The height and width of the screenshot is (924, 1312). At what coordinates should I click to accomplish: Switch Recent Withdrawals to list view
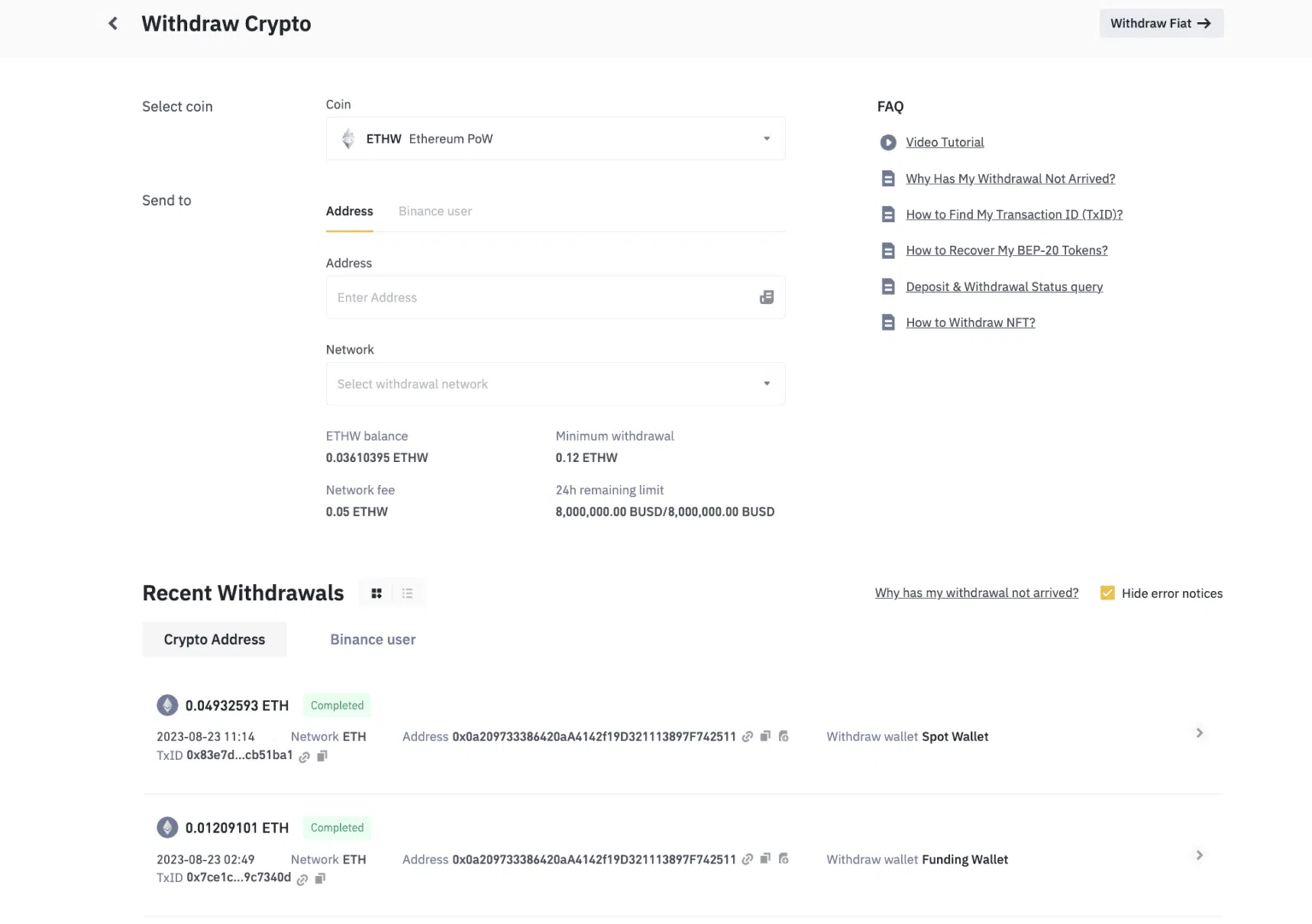coord(407,594)
